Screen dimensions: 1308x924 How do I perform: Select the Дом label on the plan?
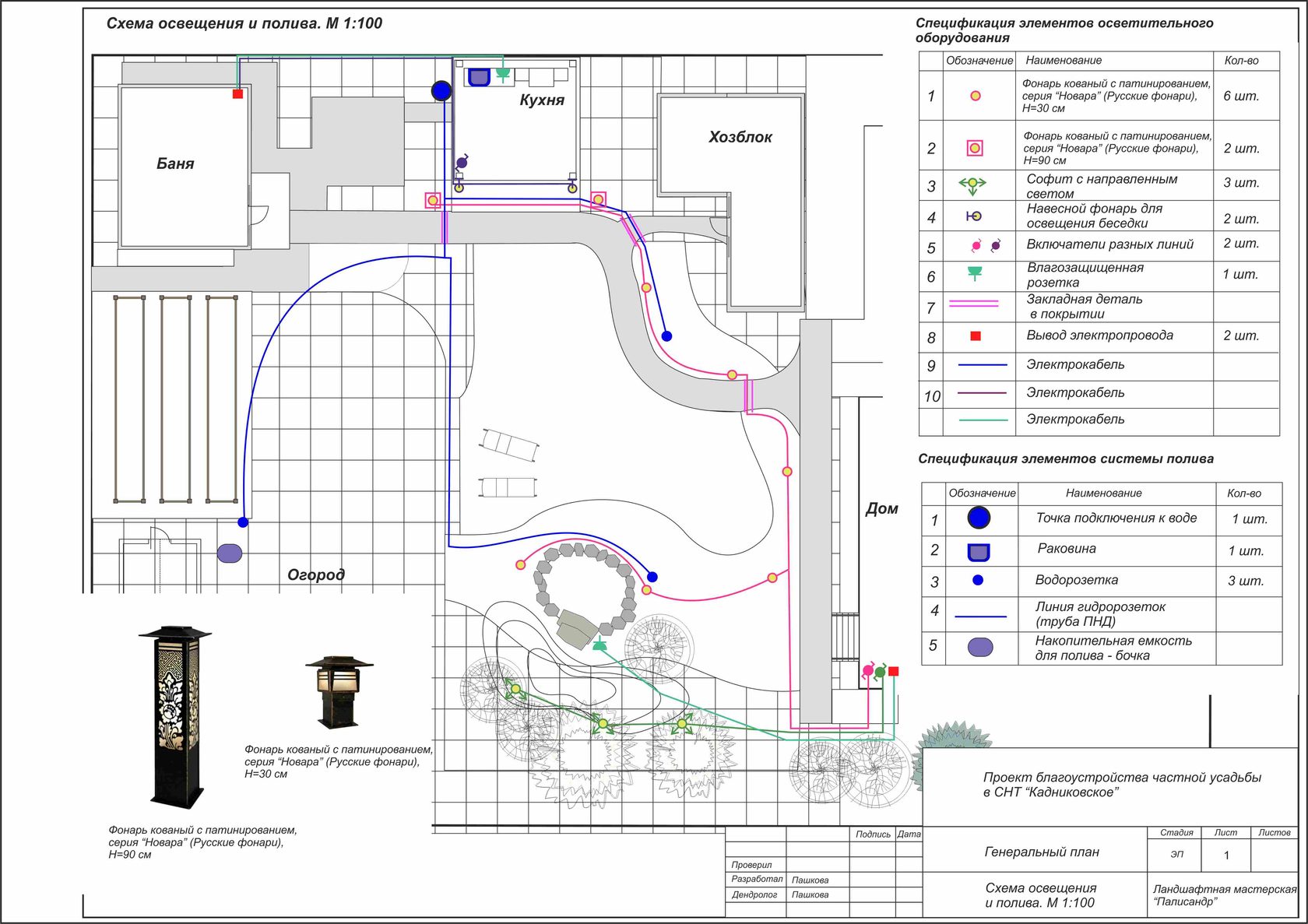click(882, 509)
